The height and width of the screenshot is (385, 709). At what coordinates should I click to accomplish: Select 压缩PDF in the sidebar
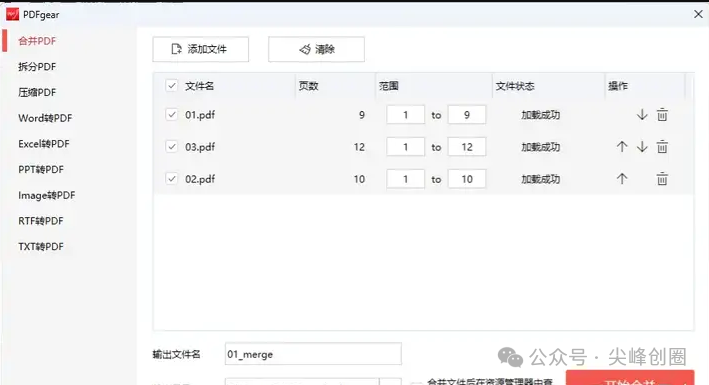pyautogui.click(x=37, y=92)
